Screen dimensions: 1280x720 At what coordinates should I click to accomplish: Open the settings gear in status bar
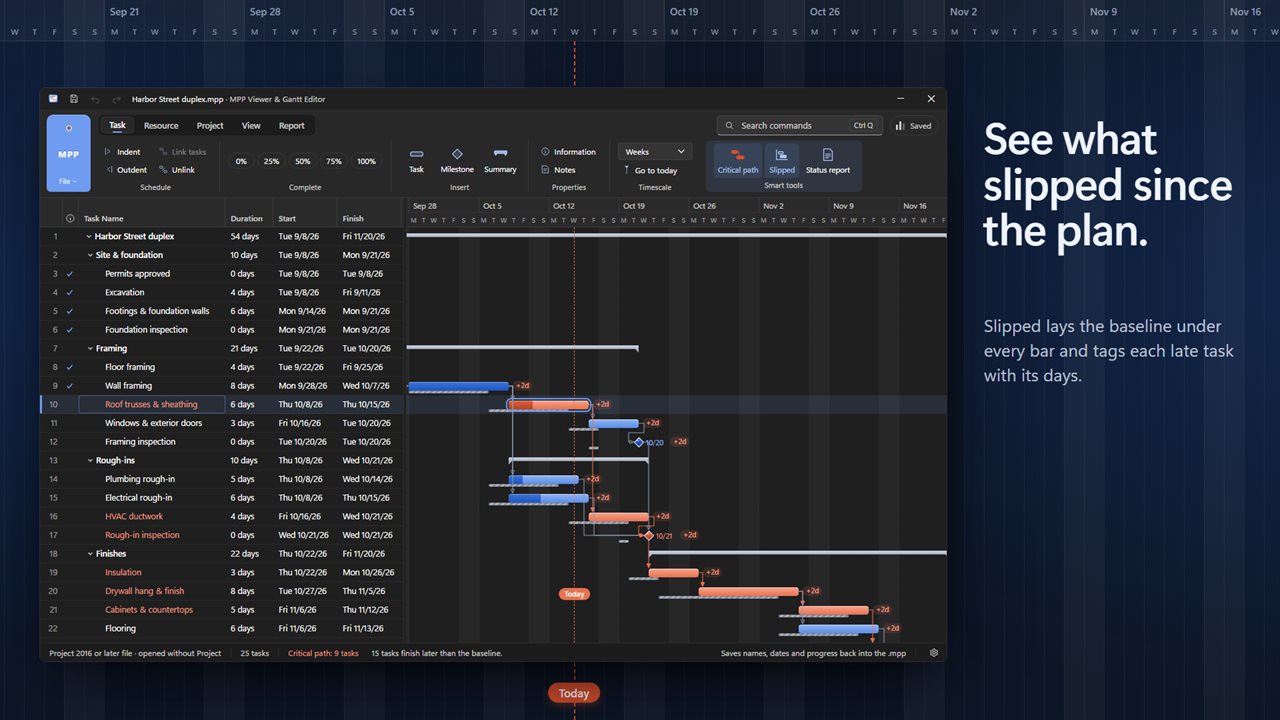(934, 653)
